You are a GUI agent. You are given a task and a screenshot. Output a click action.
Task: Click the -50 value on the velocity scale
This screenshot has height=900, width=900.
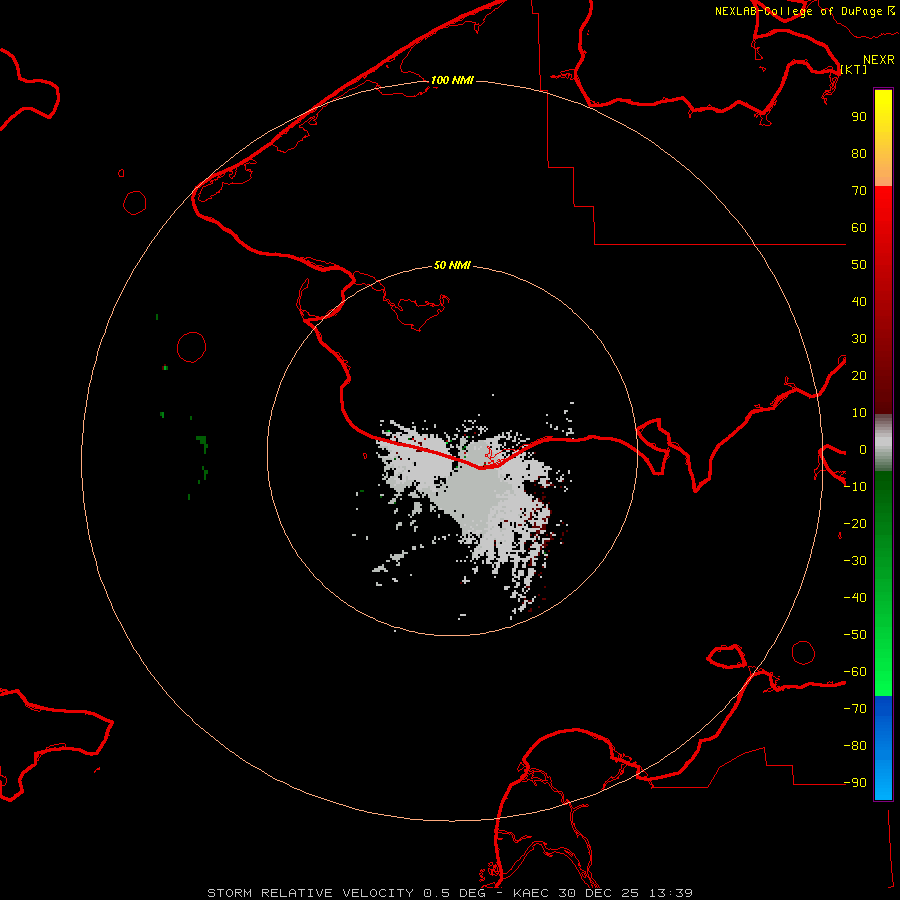pyautogui.click(x=855, y=635)
